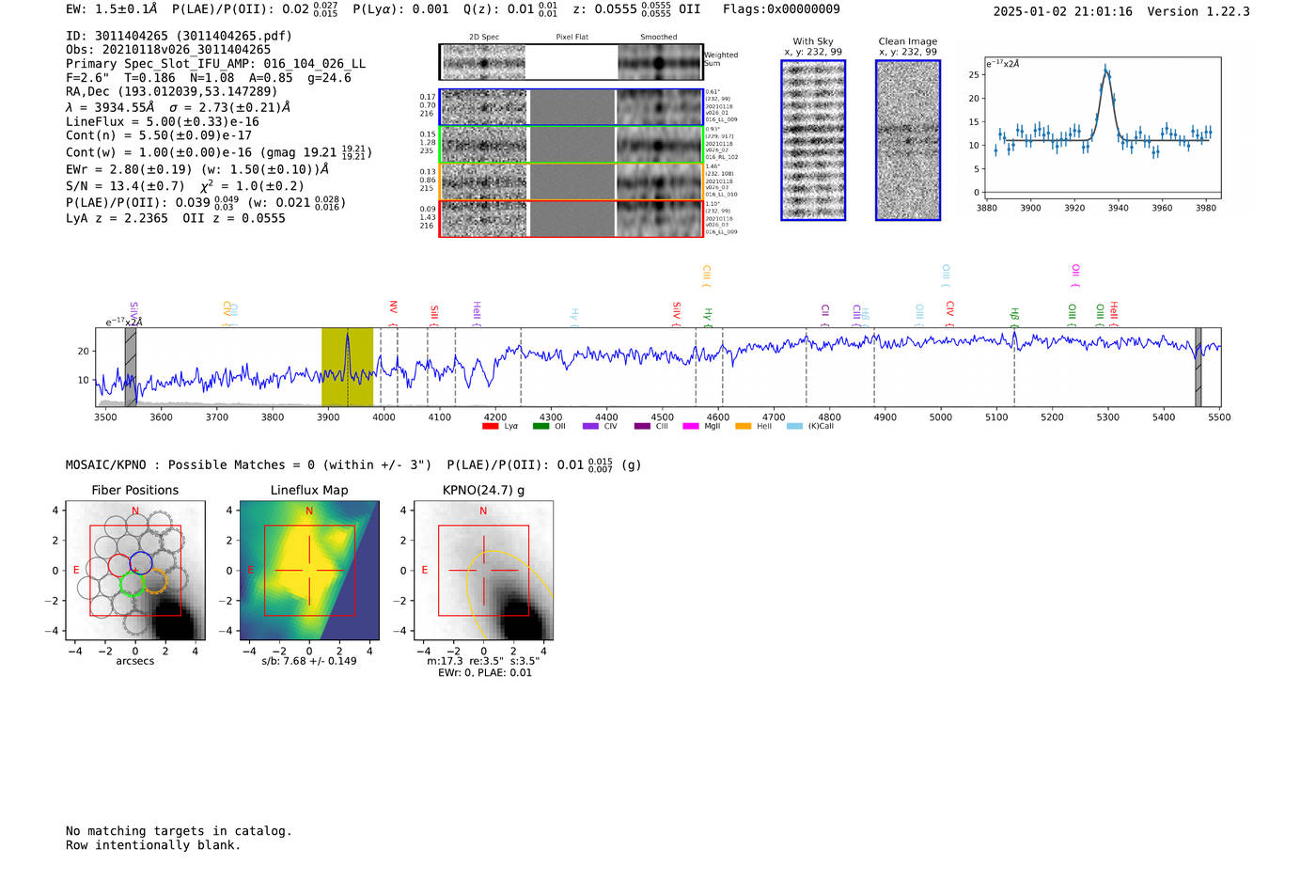The width and height of the screenshot is (1316, 896).
Task: Click the red crosshair in the Lineflux Map
Action: pos(309,571)
